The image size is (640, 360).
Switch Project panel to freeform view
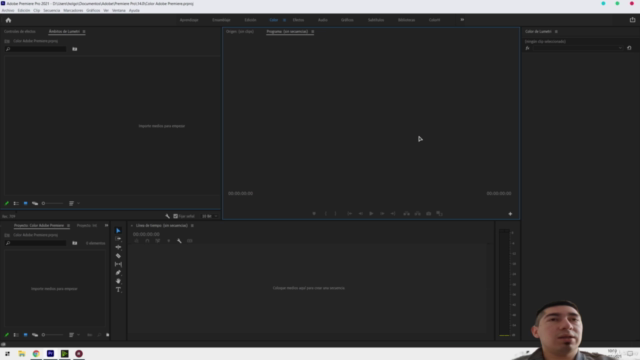coord(35,335)
